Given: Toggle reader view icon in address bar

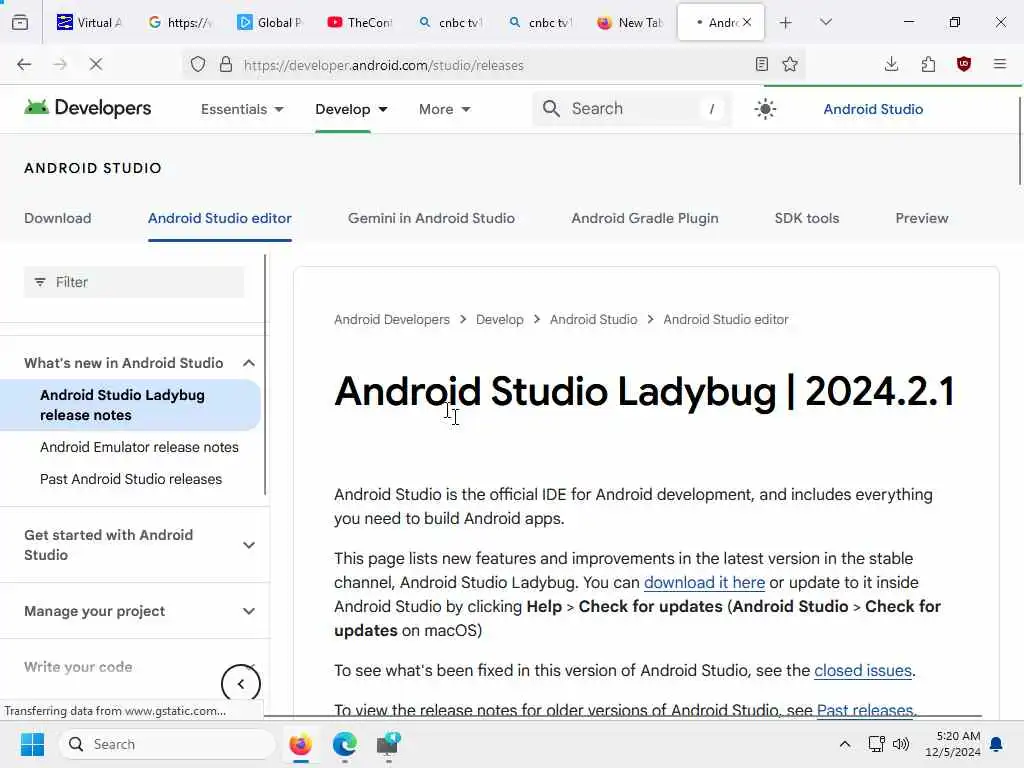Looking at the screenshot, I should 761,64.
